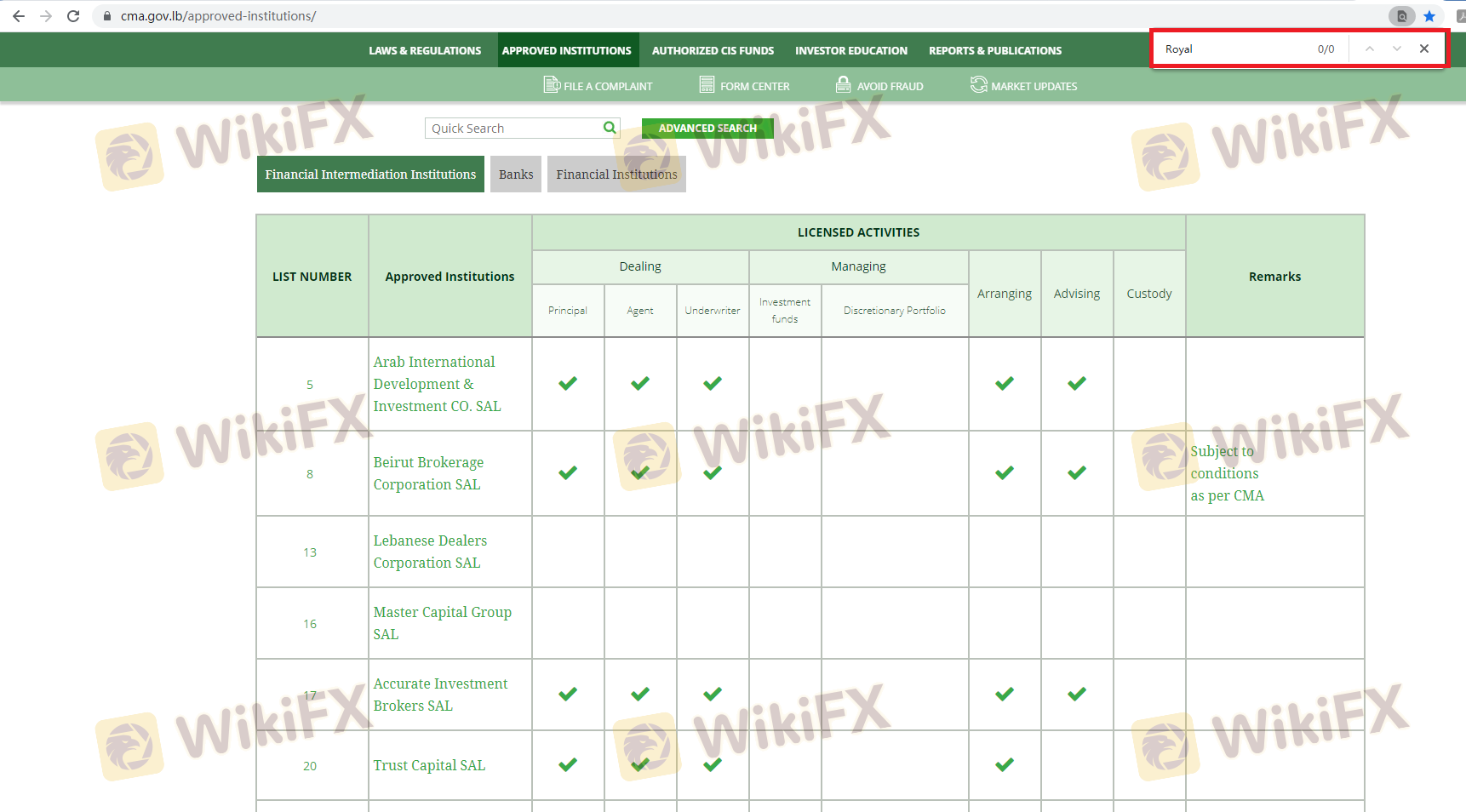Go to next find result arrow
Image resolution: width=1466 pixels, height=812 pixels.
pyautogui.click(x=1397, y=49)
